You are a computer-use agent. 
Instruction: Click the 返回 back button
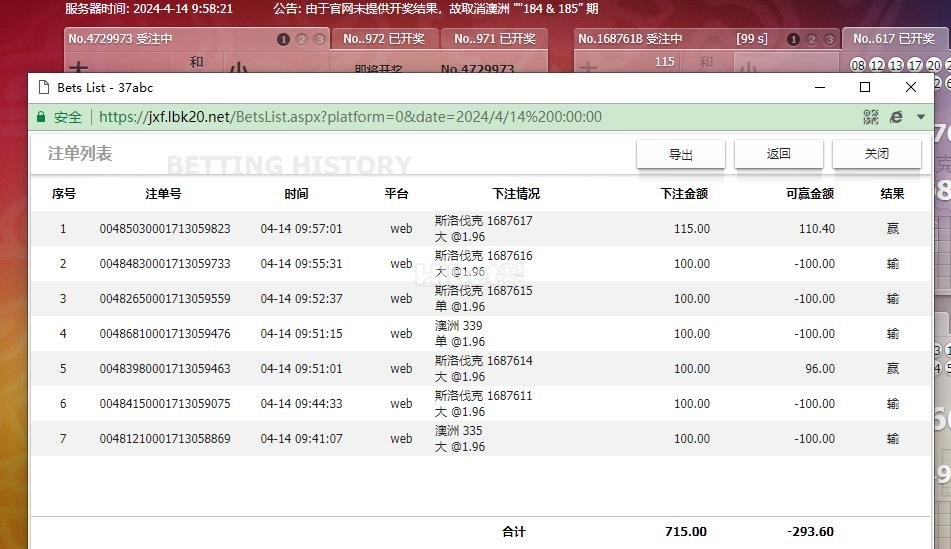pos(779,154)
